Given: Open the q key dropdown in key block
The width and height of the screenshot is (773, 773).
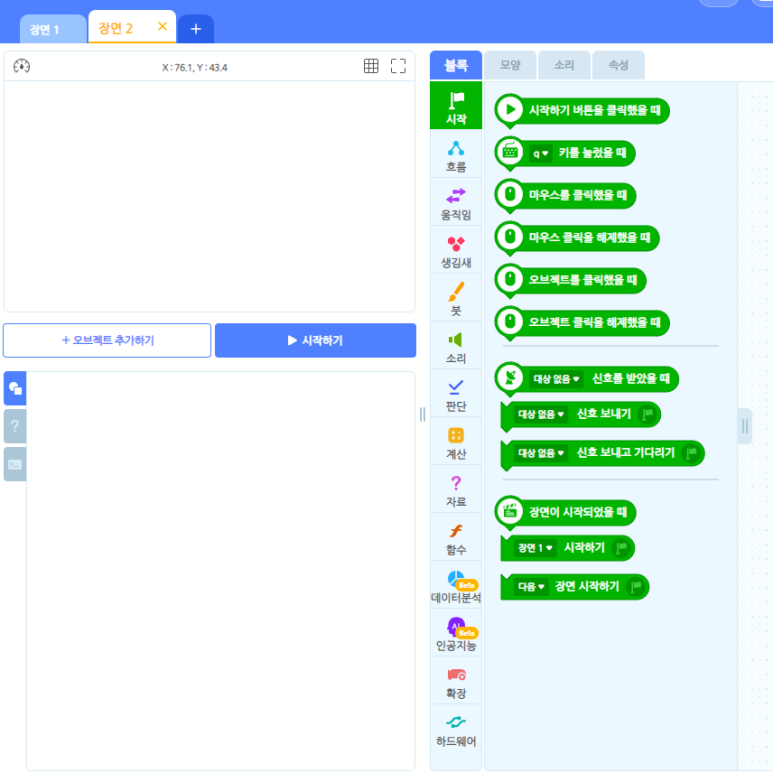Looking at the screenshot, I should [x=540, y=153].
